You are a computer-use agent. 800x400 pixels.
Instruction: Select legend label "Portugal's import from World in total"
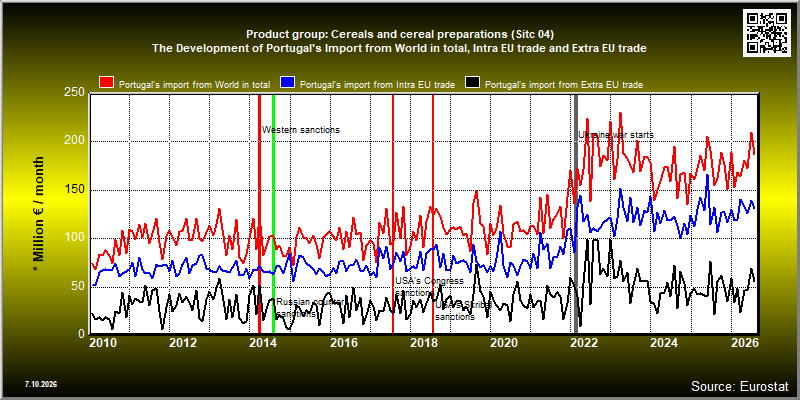pyautogui.click(x=194, y=85)
